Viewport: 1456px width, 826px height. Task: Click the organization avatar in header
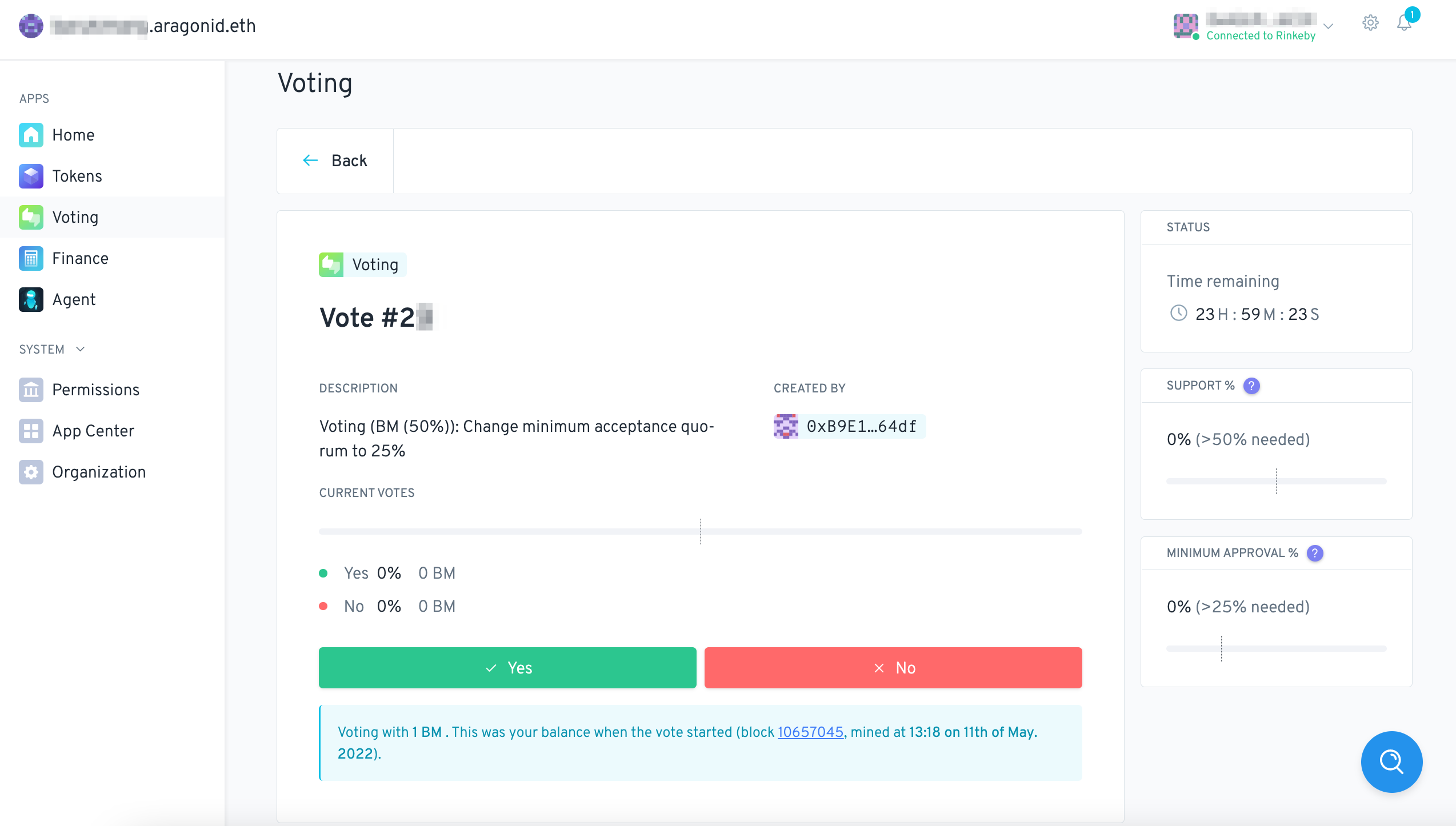click(x=31, y=26)
